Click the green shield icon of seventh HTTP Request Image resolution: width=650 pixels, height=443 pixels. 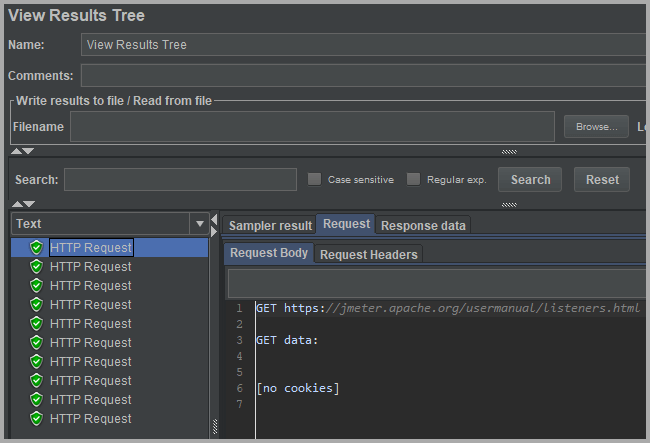pyautogui.click(x=37, y=362)
